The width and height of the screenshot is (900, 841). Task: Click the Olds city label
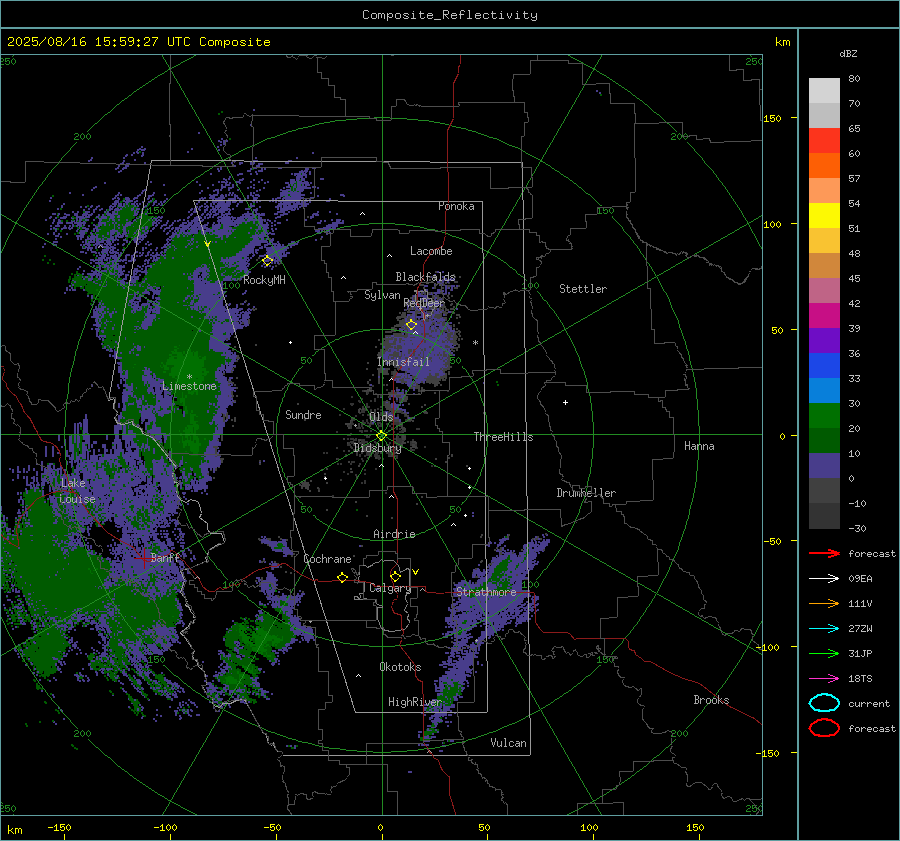(381, 417)
